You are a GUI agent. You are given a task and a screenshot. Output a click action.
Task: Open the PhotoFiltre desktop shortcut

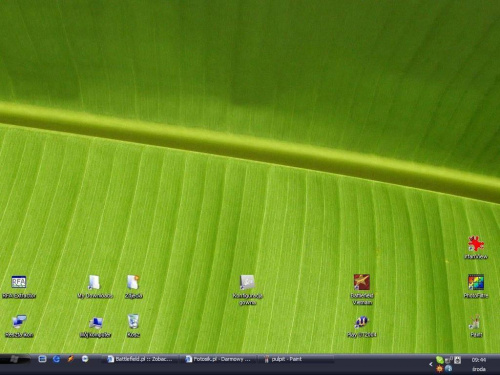pos(476,286)
